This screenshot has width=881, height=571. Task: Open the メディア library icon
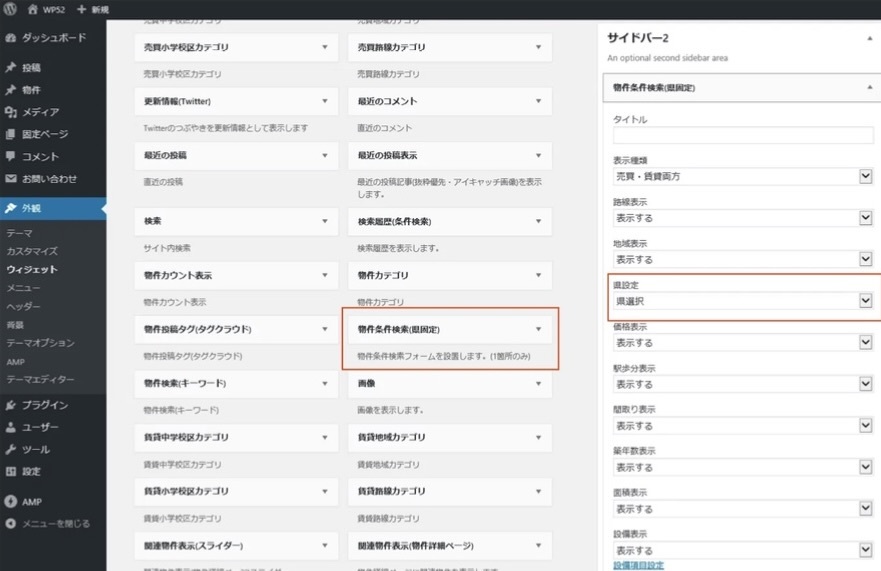pyautogui.click(x=11, y=112)
